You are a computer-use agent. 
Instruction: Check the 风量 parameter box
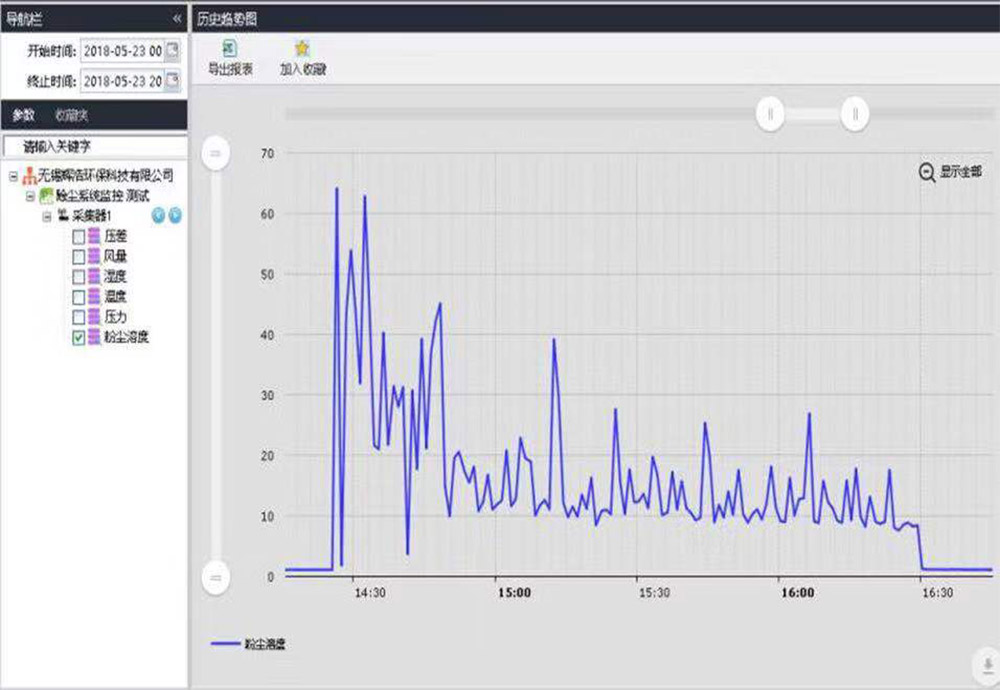(79, 256)
